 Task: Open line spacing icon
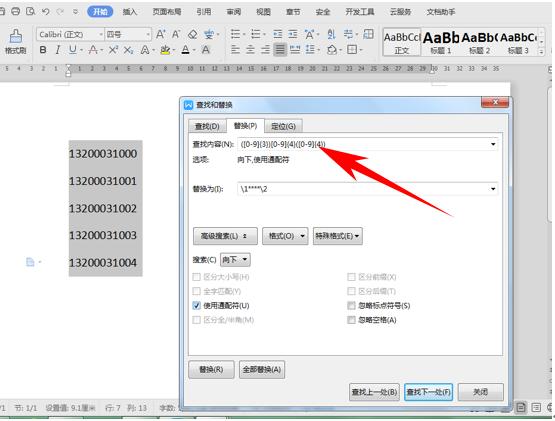[x=310, y=50]
